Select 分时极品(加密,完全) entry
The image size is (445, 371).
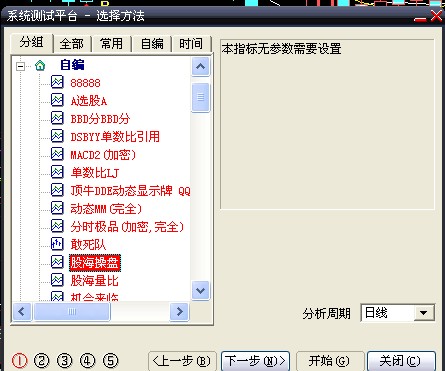coord(127,227)
